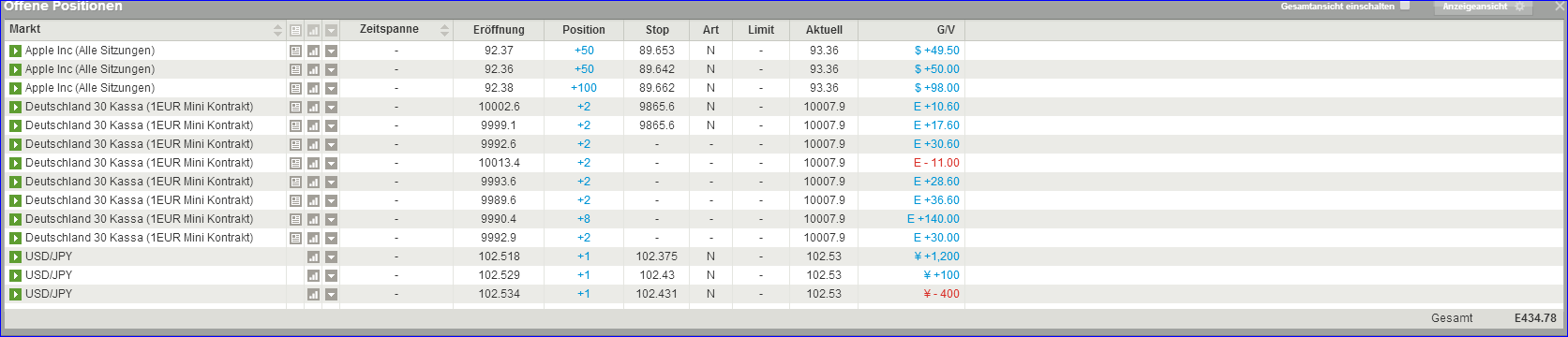This screenshot has width=1568, height=337.
Task: Open the Anzeigeansicht settings button
Action: pyautogui.click(x=1483, y=7)
